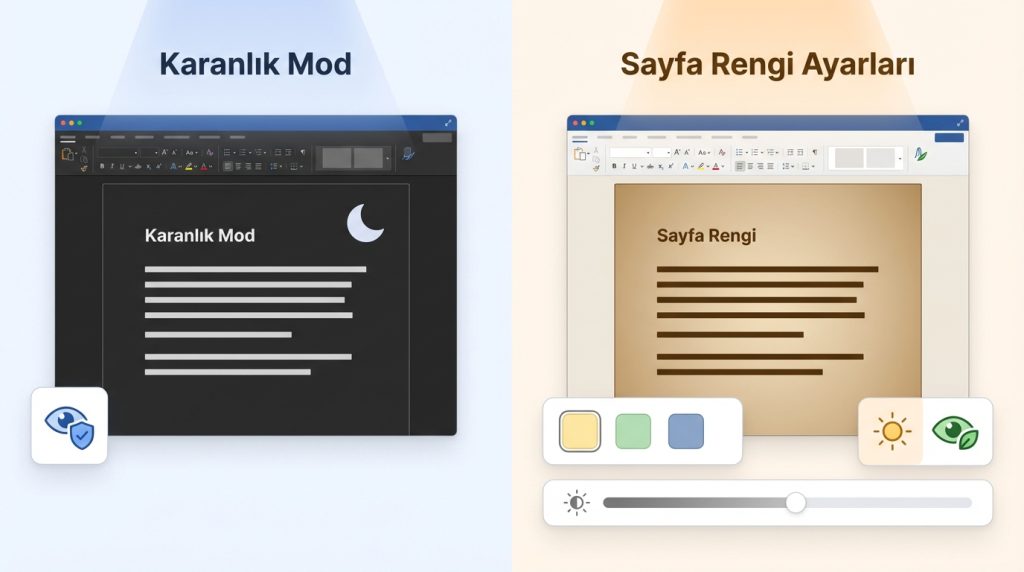Decrease indent in the sepia-page window
1024x572 pixels.
(x=790, y=152)
